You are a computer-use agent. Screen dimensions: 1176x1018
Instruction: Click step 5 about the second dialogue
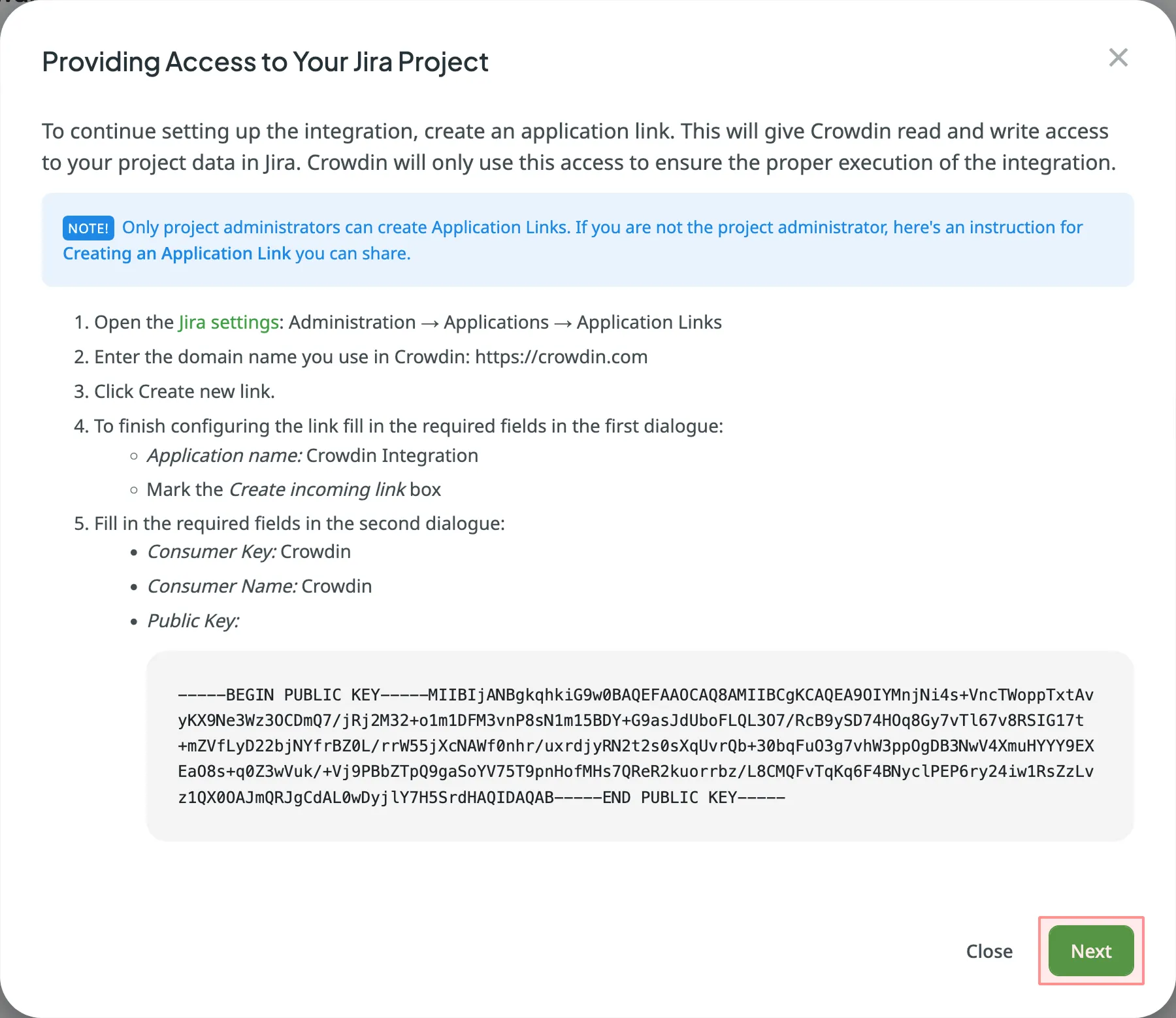point(289,523)
